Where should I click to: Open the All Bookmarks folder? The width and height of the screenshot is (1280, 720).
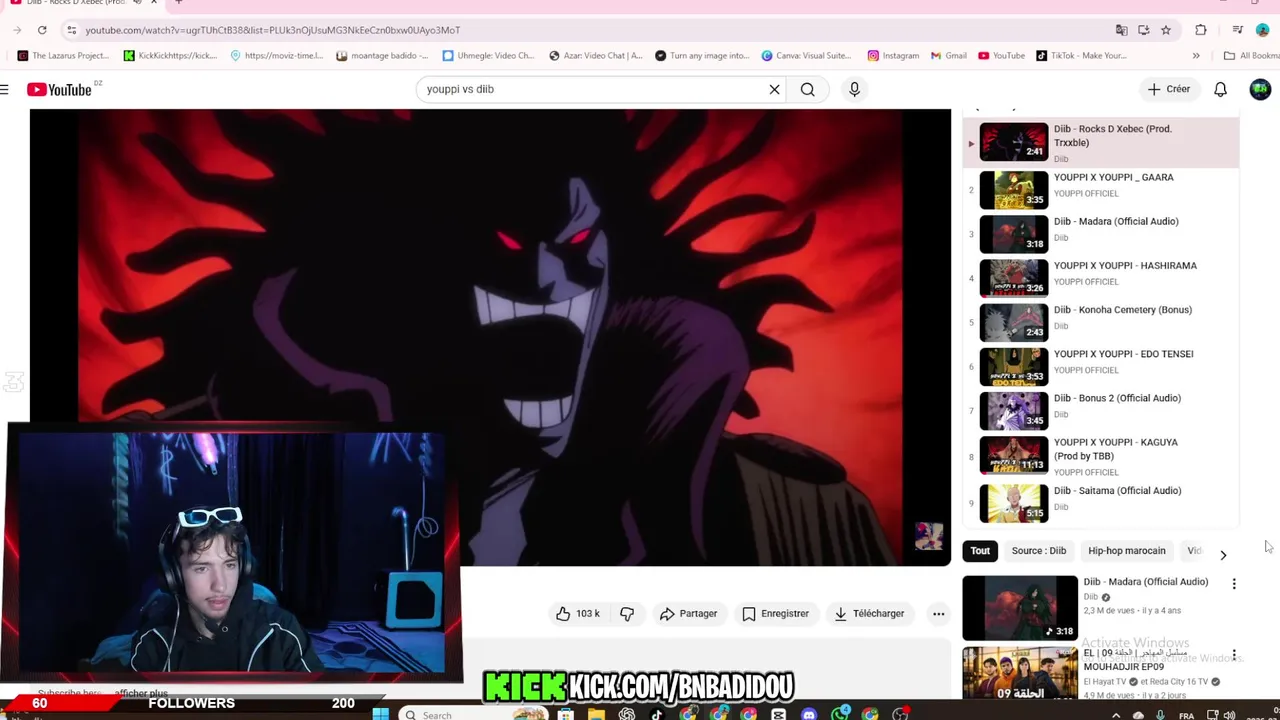1251,55
